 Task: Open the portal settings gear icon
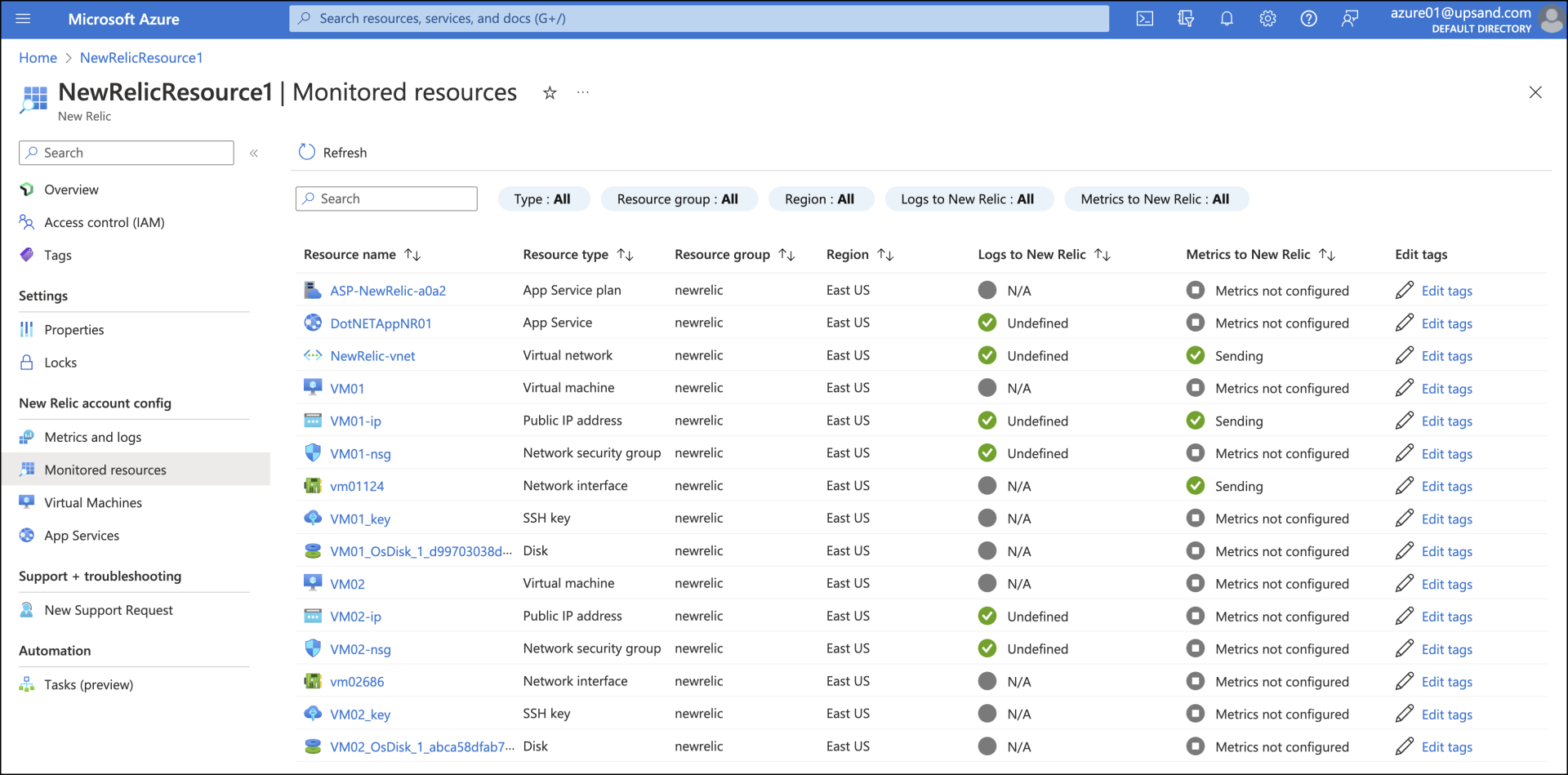(x=1267, y=18)
